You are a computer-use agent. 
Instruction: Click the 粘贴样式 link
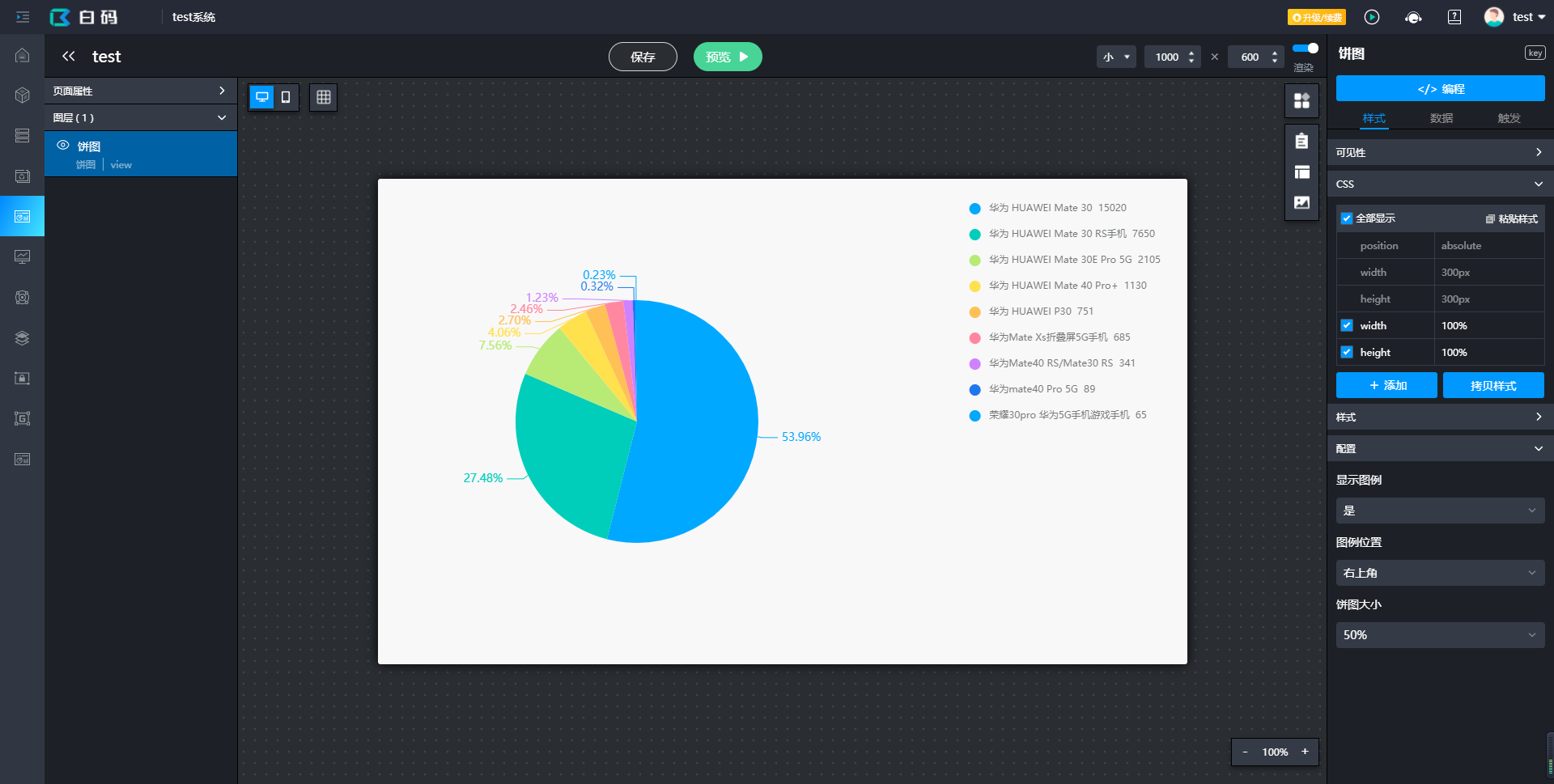(x=1512, y=218)
